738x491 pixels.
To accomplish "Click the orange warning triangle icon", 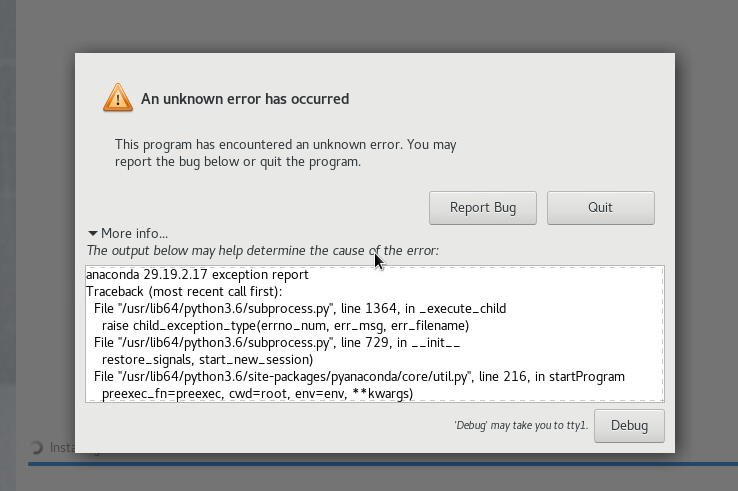I will pos(118,98).
